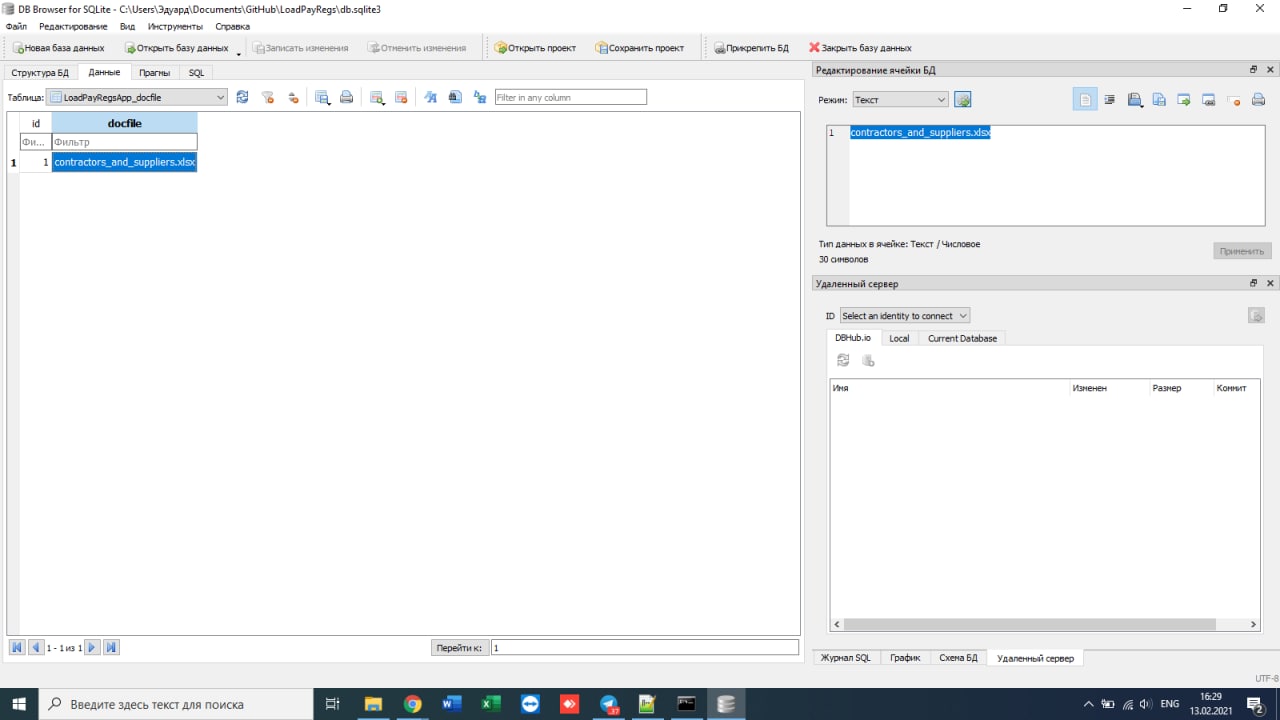Save table as currently displayed icon
1280x720 pixels.
click(x=322, y=97)
